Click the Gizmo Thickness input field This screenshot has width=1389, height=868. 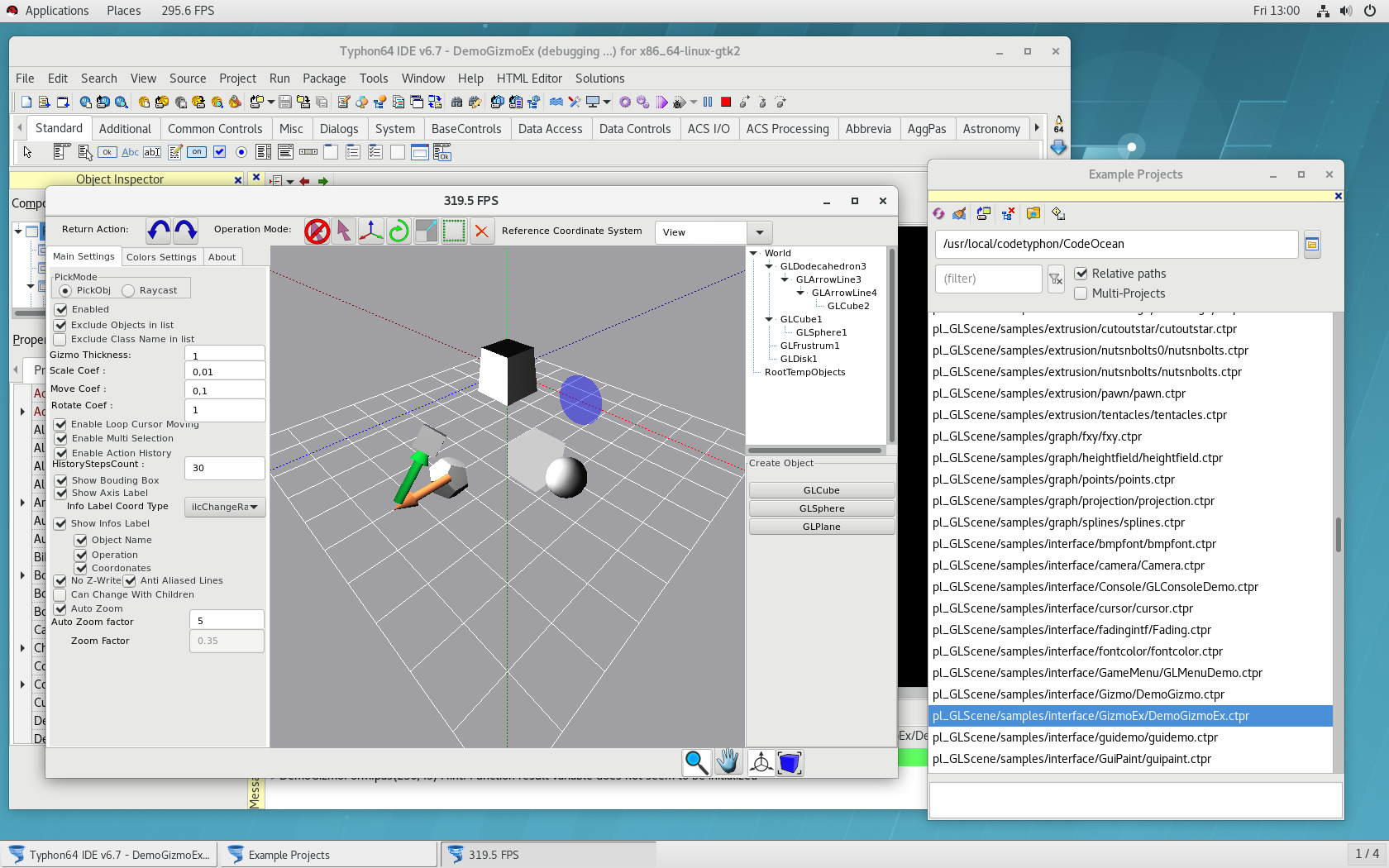(x=224, y=355)
